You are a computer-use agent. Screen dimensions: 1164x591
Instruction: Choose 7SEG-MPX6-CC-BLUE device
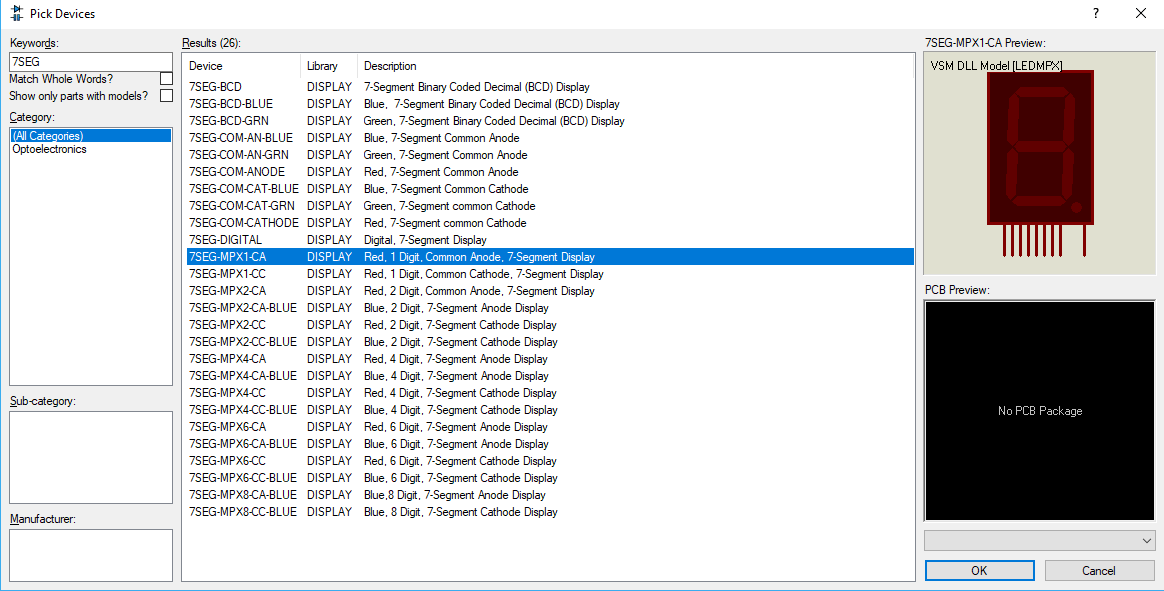pos(550,478)
